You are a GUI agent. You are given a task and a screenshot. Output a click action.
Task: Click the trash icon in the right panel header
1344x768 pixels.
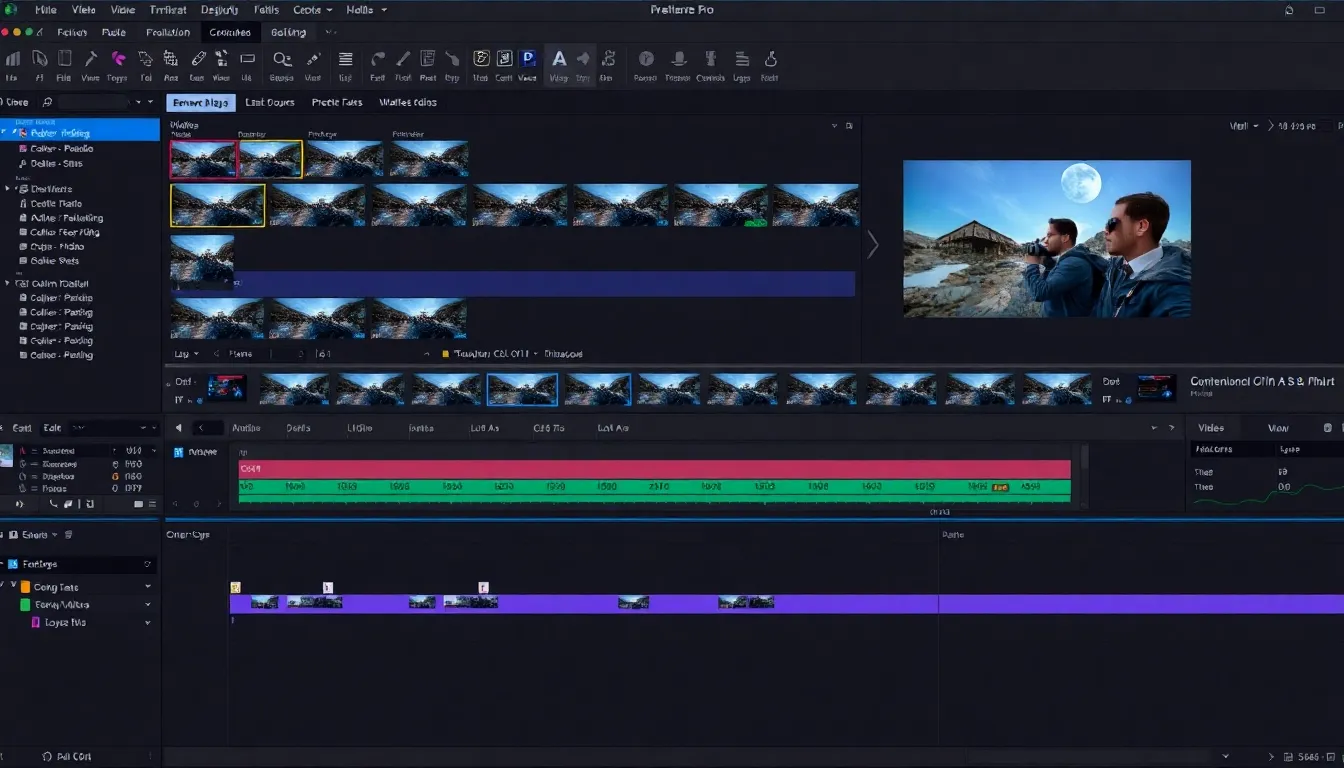(1327, 428)
